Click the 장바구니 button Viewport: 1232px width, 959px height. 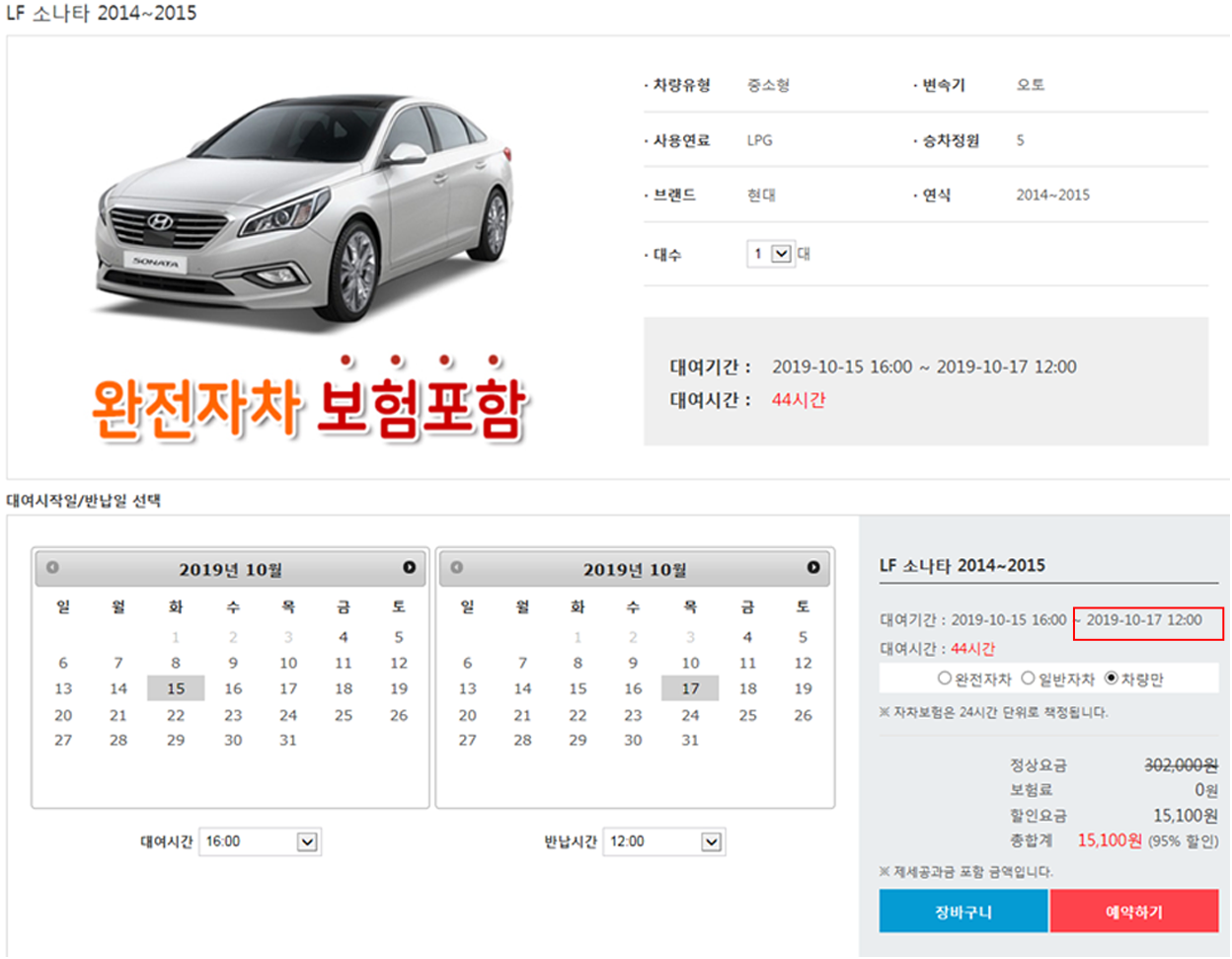963,912
